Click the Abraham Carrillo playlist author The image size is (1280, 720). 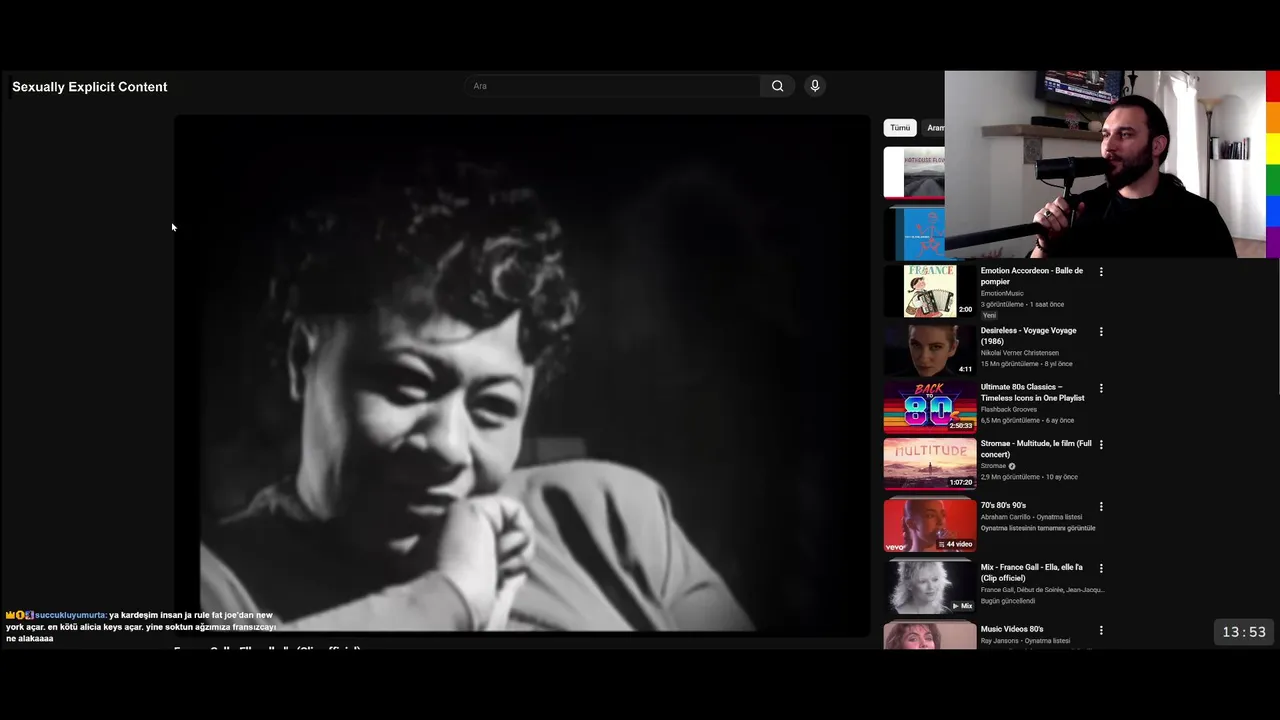[x=1005, y=517]
